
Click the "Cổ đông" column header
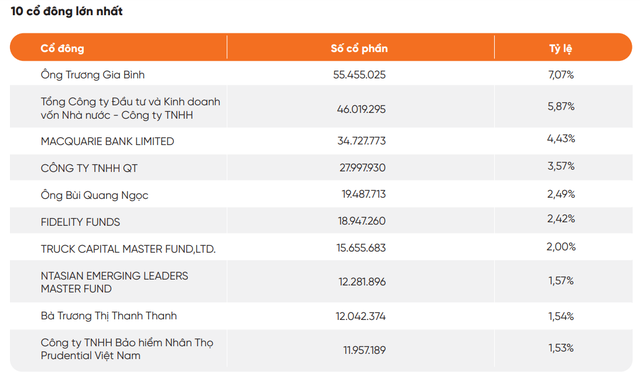pos(62,48)
